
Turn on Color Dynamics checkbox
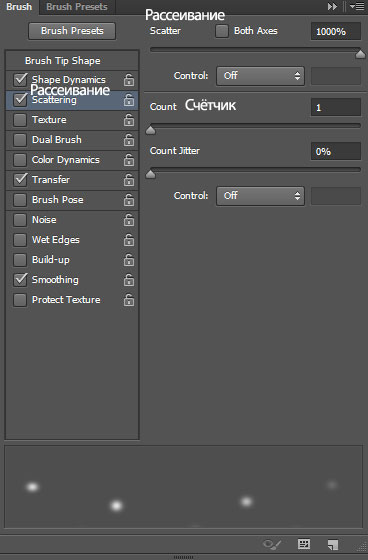tap(20, 160)
